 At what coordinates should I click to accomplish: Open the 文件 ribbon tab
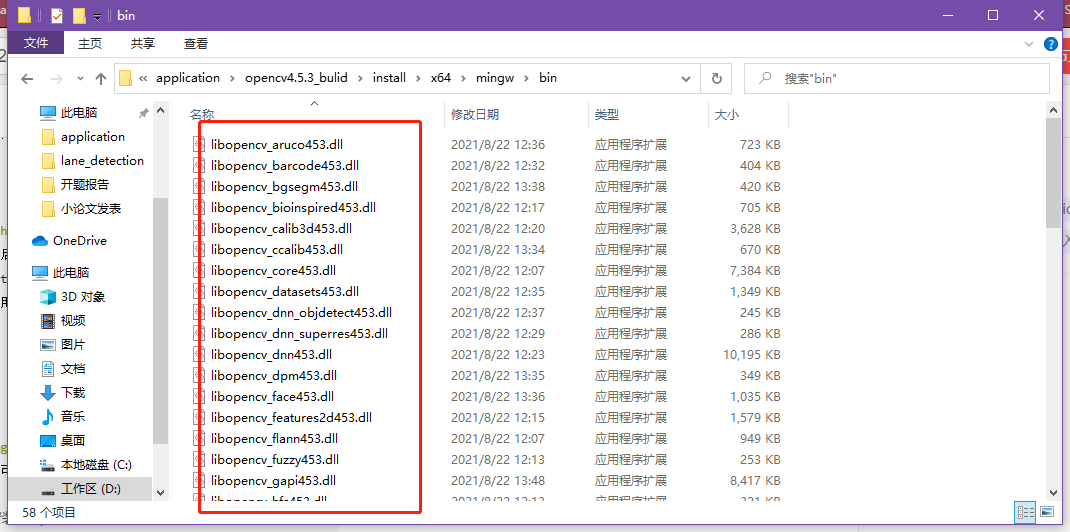[x=36, y=43]
